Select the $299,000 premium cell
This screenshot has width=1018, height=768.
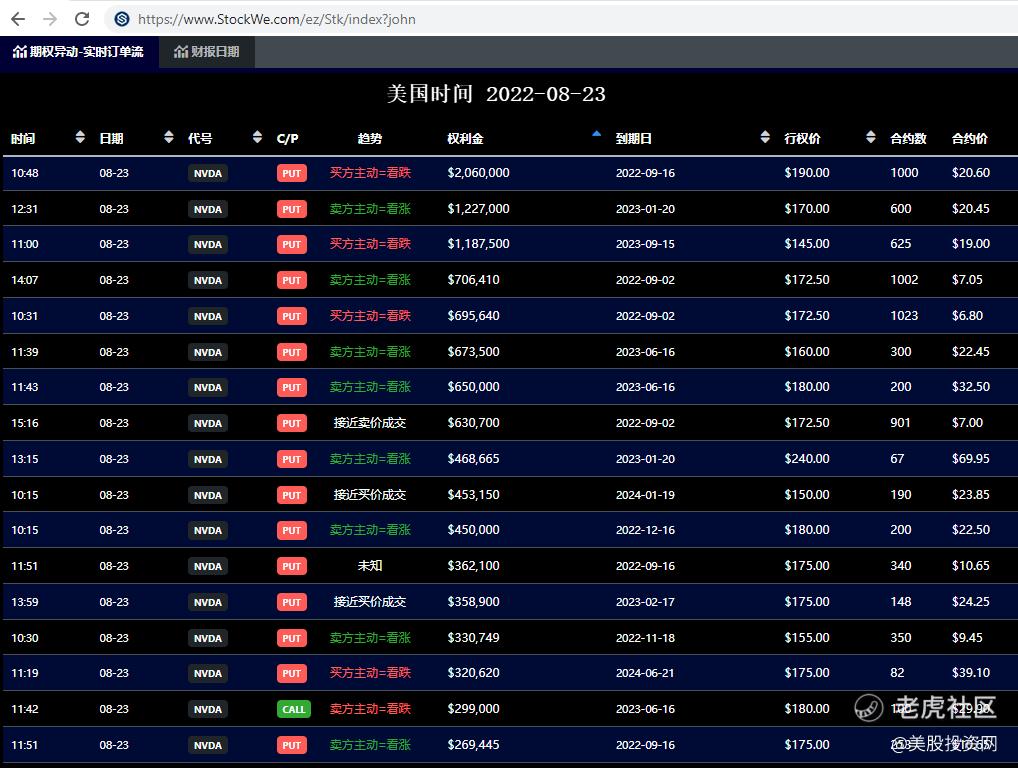tap(473, 709)
